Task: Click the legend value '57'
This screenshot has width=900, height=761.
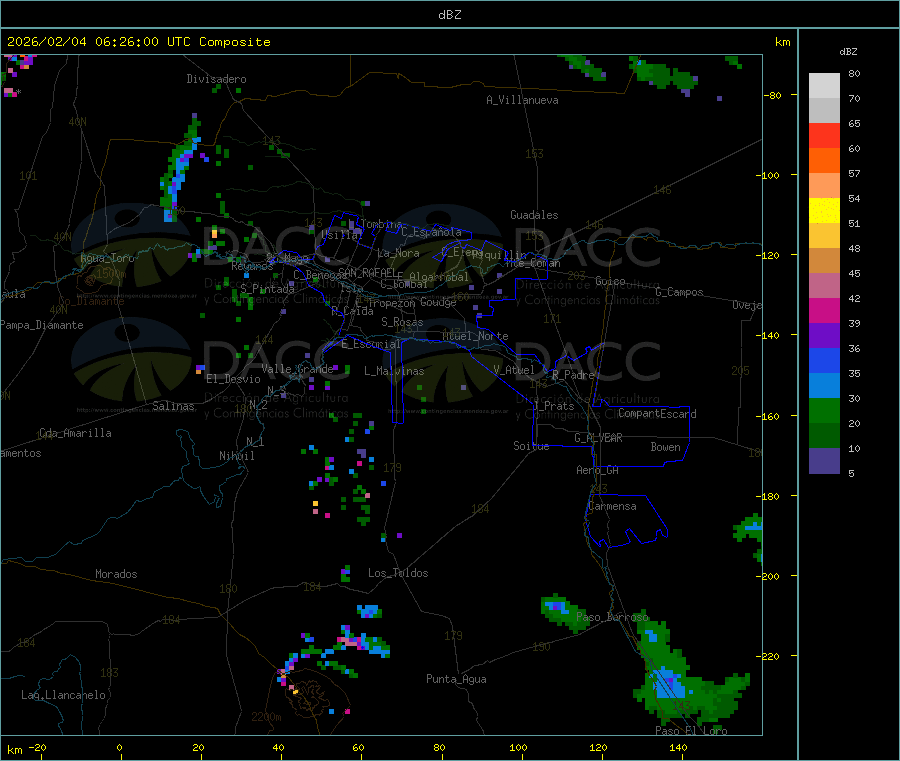Action: [854, 173]
